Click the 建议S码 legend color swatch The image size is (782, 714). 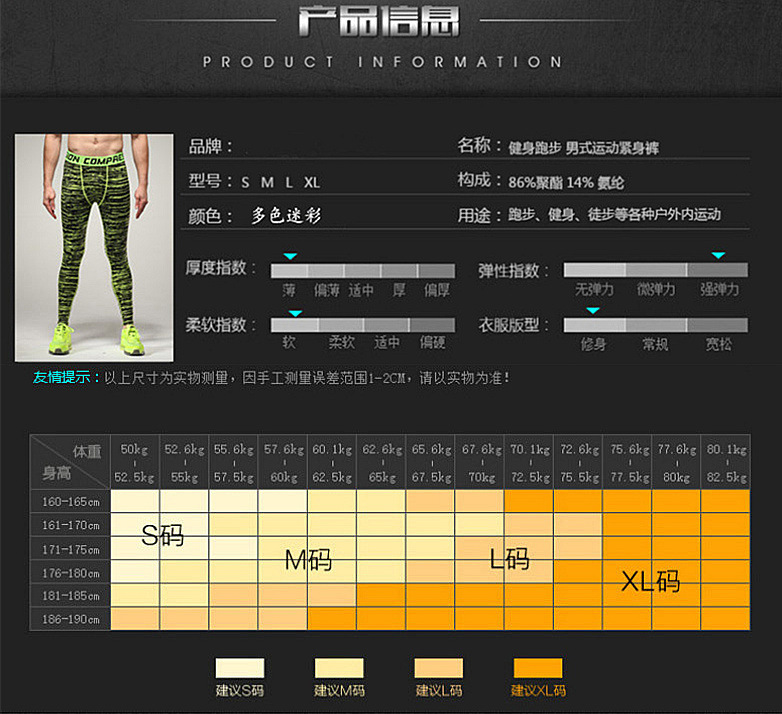[x=240, y=668]
